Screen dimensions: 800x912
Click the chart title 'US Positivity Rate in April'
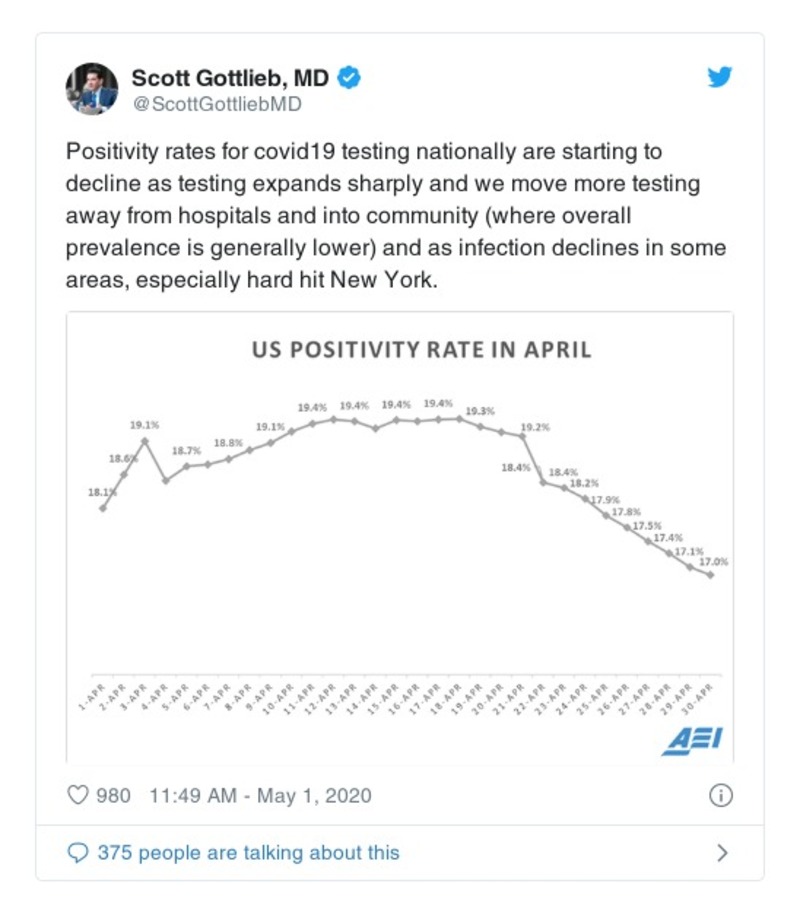click(420, 350)
